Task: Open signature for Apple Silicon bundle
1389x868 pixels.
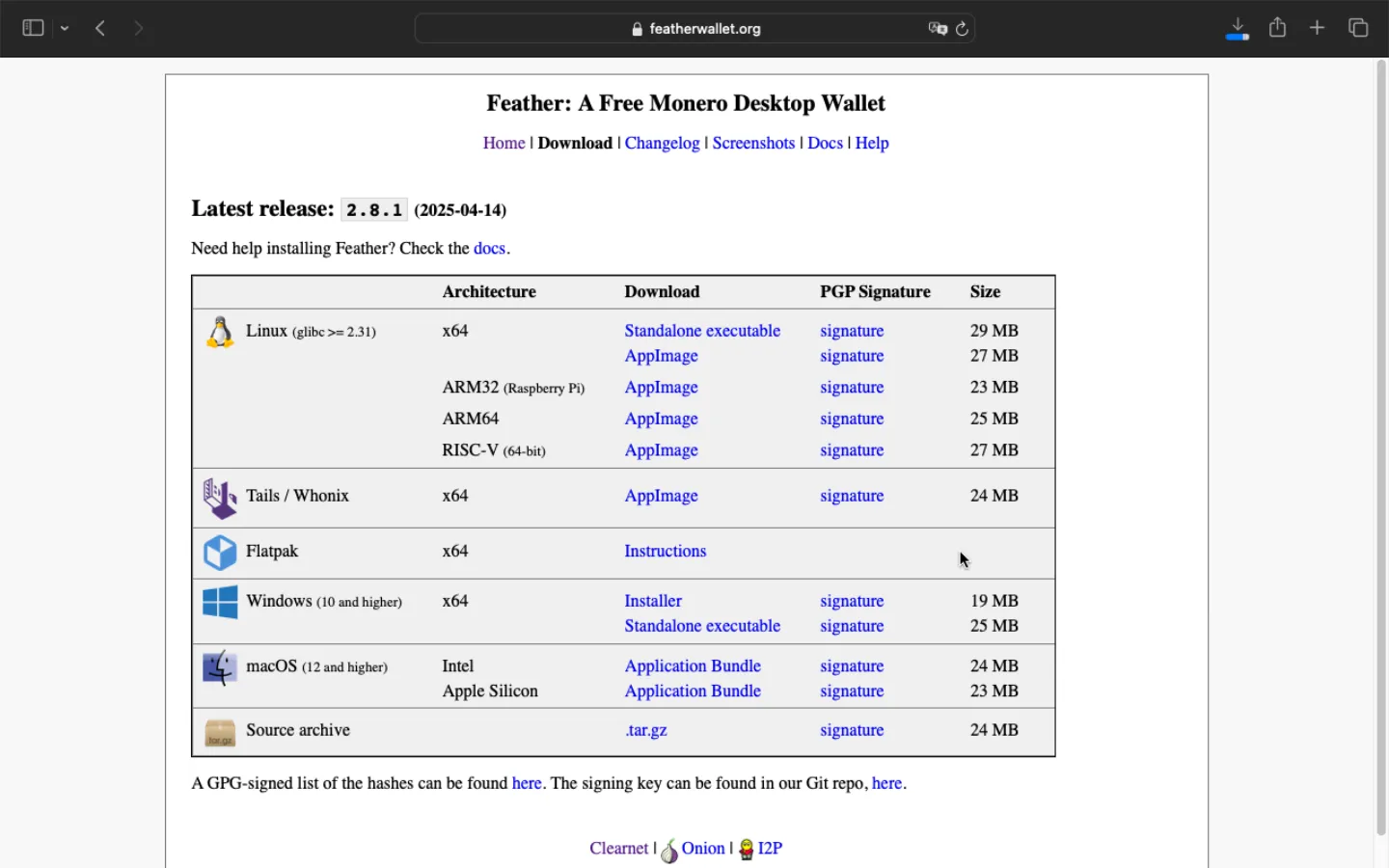Action: click(852, 692)
